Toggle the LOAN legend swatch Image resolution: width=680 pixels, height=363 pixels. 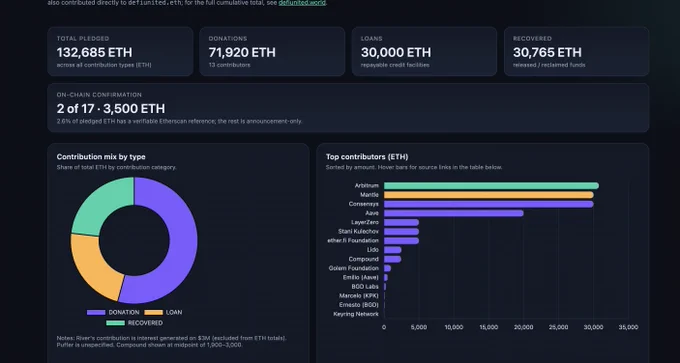pyautogui.click(x=154, y=312)
